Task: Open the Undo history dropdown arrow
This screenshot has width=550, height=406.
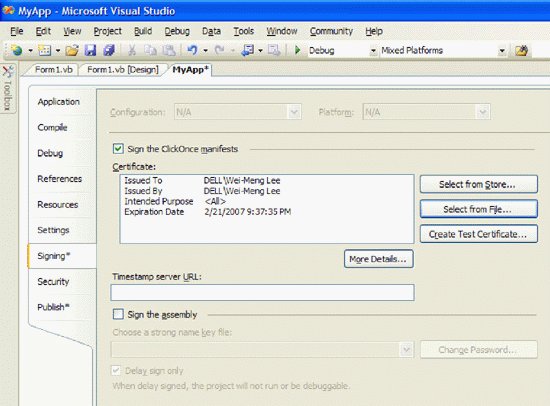Action: [x=206, y=51]
